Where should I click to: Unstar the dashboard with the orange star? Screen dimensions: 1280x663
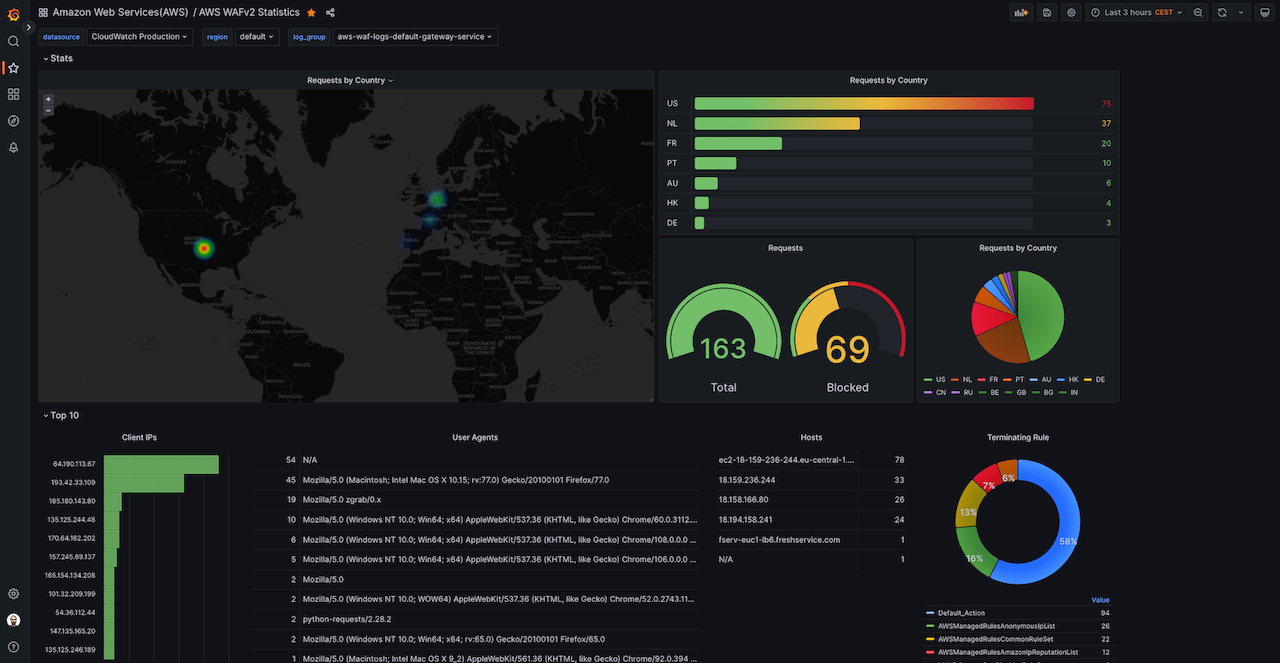[x=311, y=12]
